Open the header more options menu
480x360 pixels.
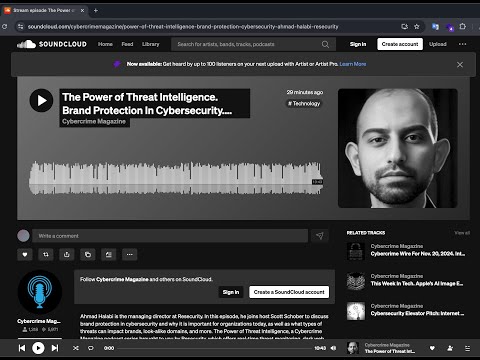click(x=462, y=44)
